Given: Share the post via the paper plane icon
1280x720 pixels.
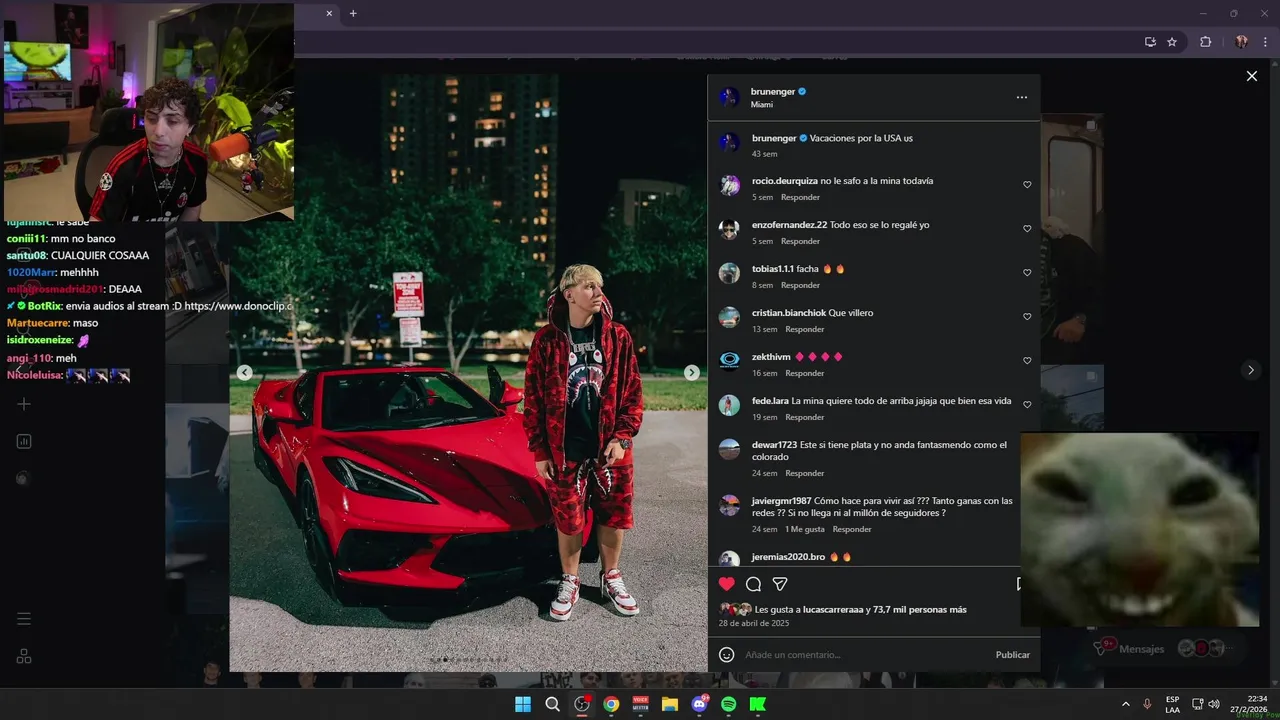Looking at the screenshot, I should point(780,584).
